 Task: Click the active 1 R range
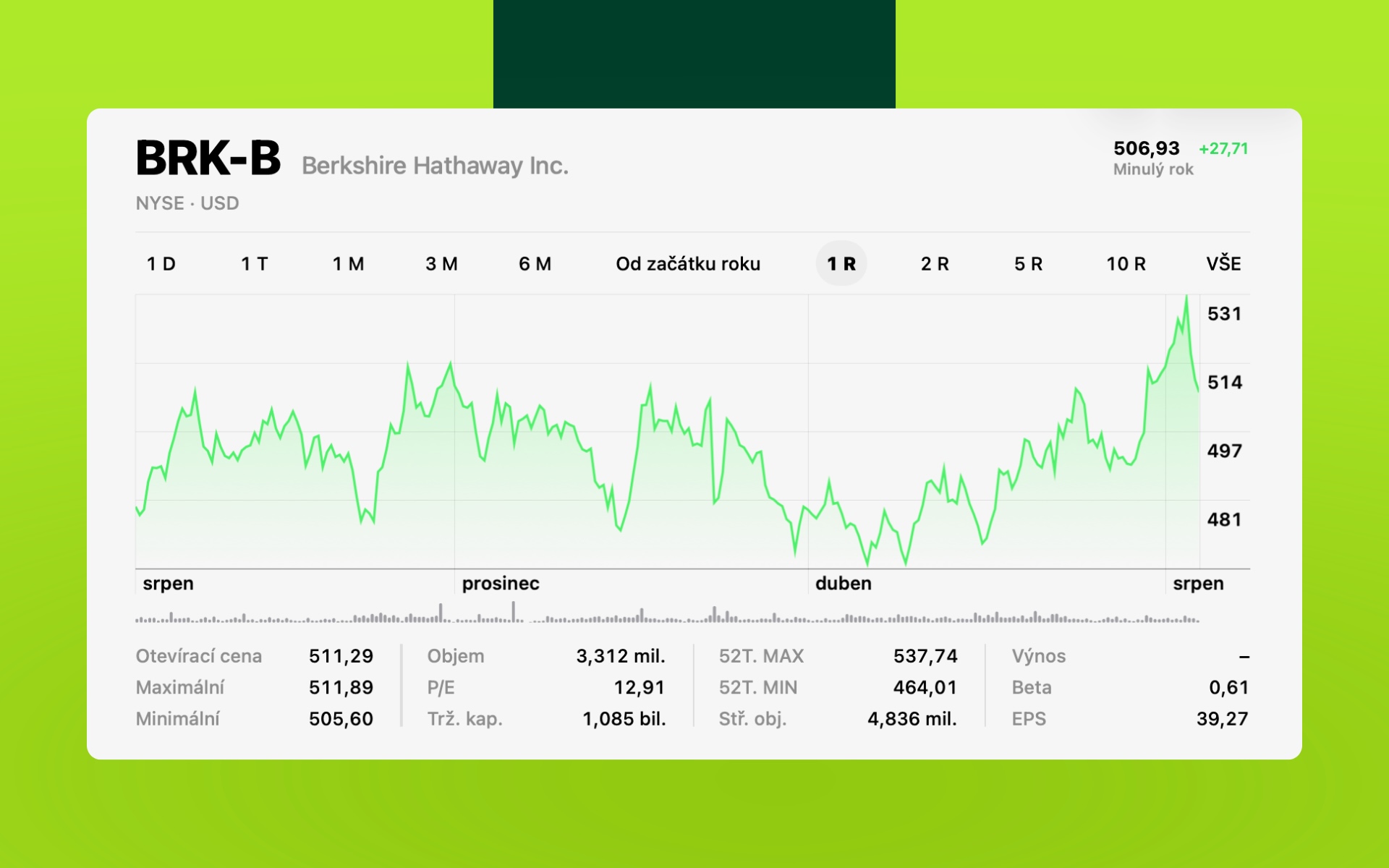841,263
